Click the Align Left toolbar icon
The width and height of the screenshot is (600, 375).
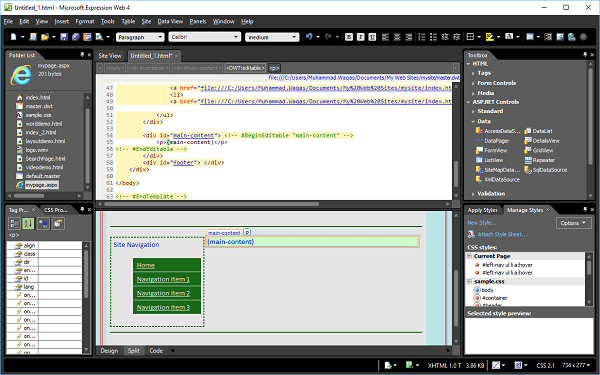pos(385,37)
